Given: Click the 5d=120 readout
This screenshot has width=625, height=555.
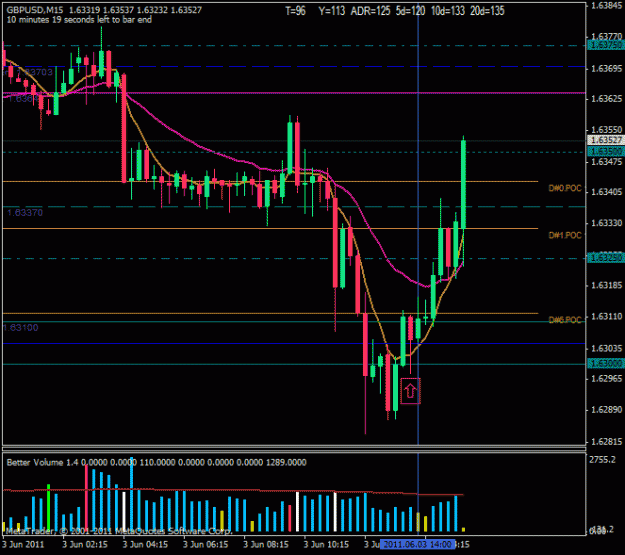Looking at the screenshot, I should point(410,11).
